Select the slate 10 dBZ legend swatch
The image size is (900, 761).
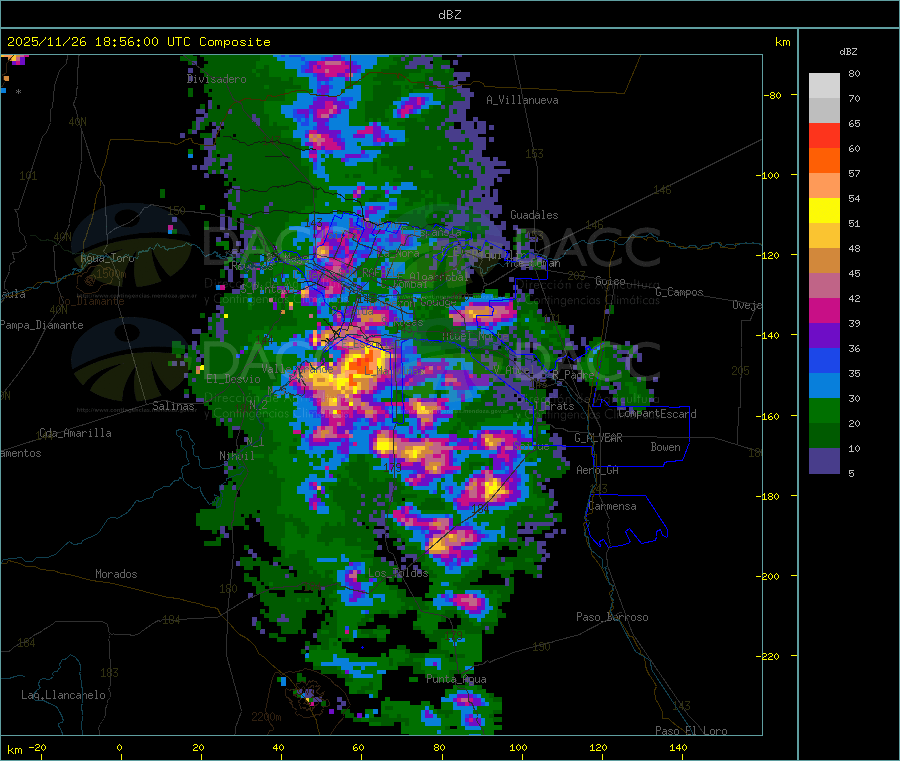pos(824,461)
